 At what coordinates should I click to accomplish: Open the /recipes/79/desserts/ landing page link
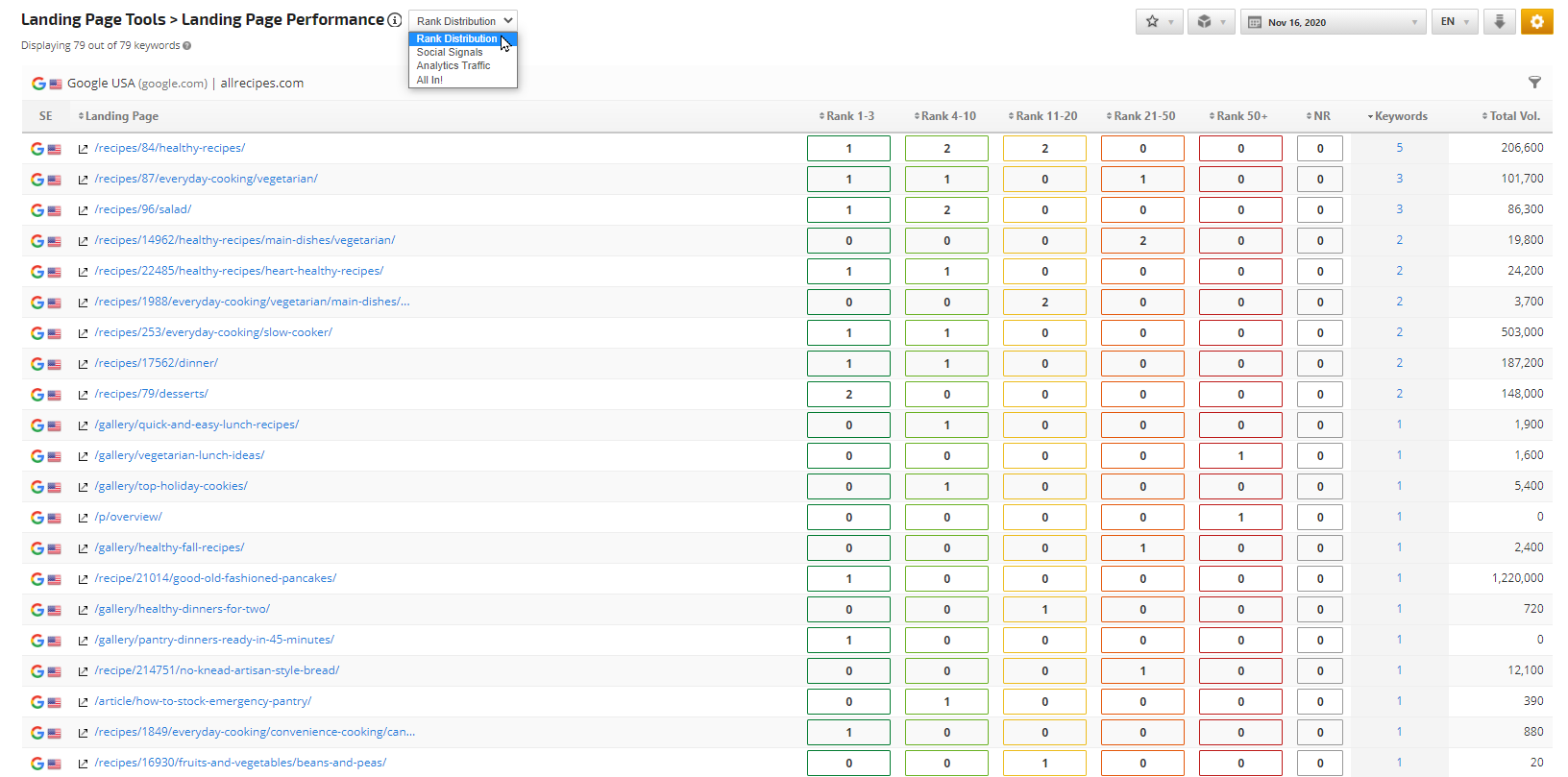[x=151, y=394]
